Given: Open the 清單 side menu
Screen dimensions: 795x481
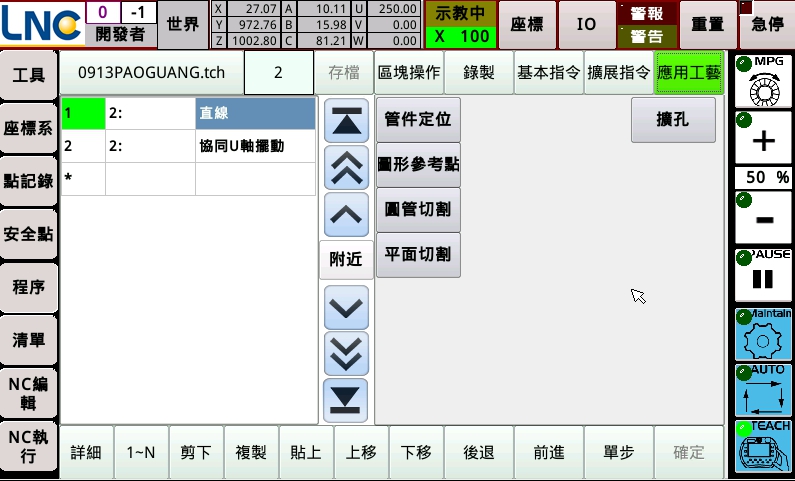Looking at the screenshot, I should pos(29,340).
